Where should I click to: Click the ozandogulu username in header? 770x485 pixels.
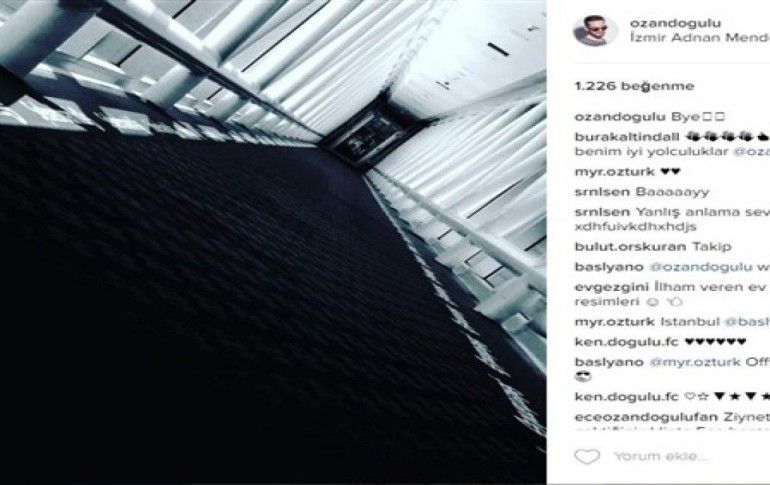pyautogui.click(x=676, y=23)
